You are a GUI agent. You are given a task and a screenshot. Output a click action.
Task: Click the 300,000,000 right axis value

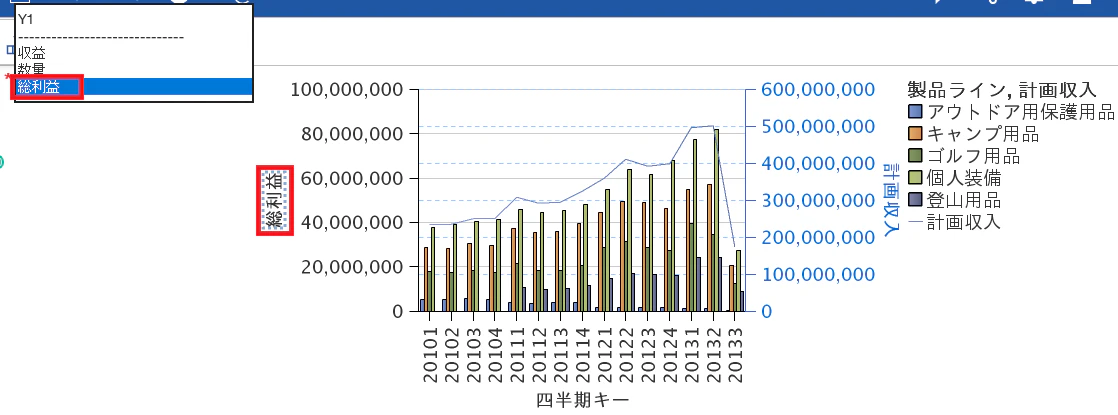pos(817,200)
